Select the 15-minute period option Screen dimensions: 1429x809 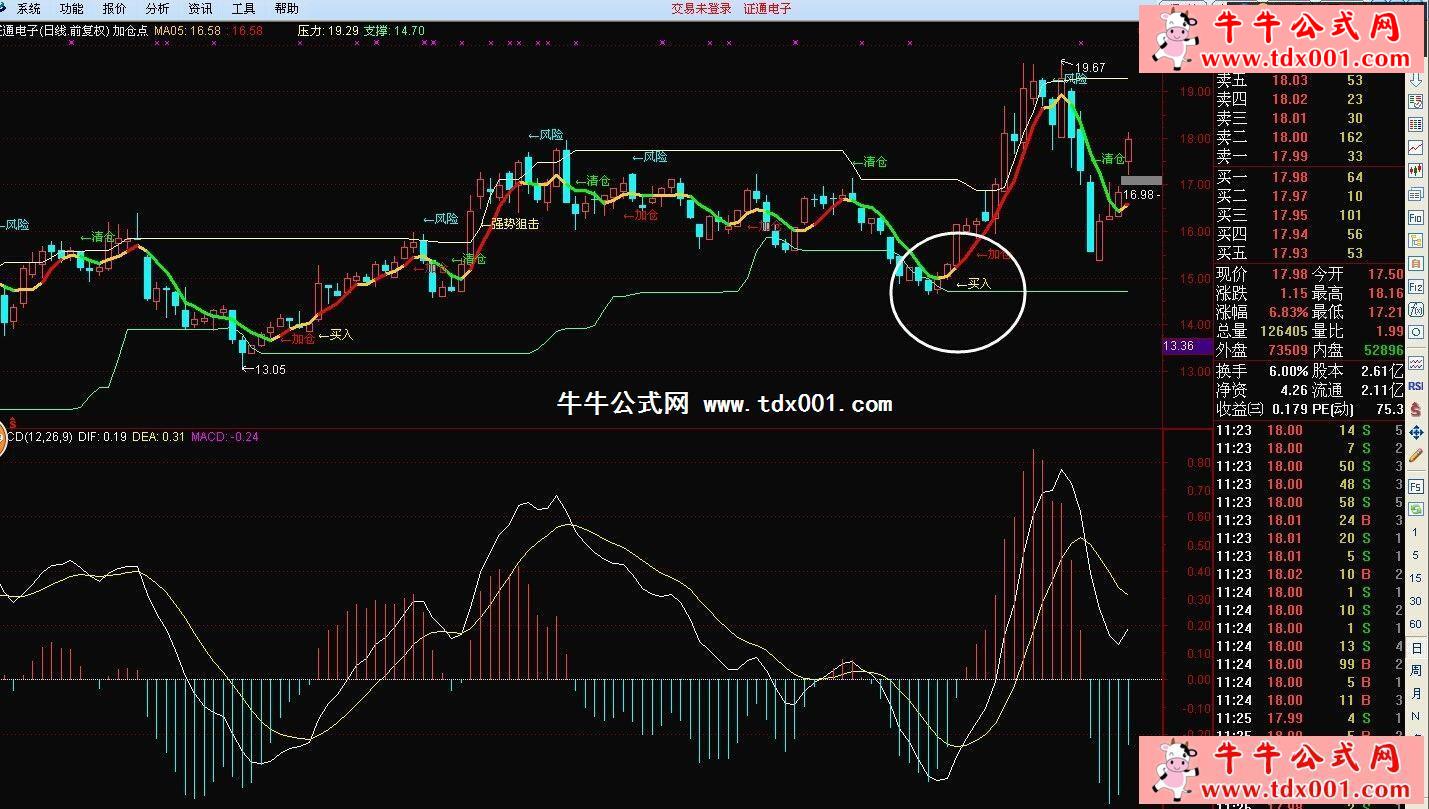pyautogui.click(x=1416, y=578)
